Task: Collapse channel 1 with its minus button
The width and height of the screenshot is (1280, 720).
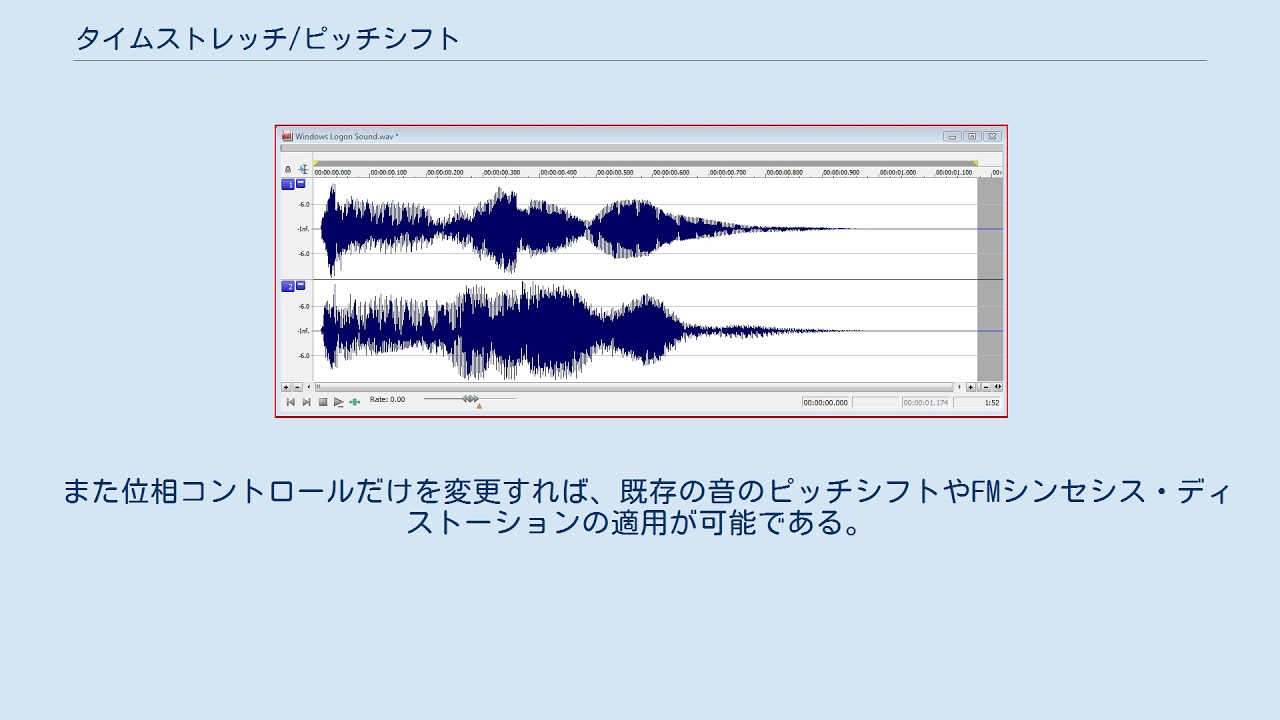Action: (300, 184)
